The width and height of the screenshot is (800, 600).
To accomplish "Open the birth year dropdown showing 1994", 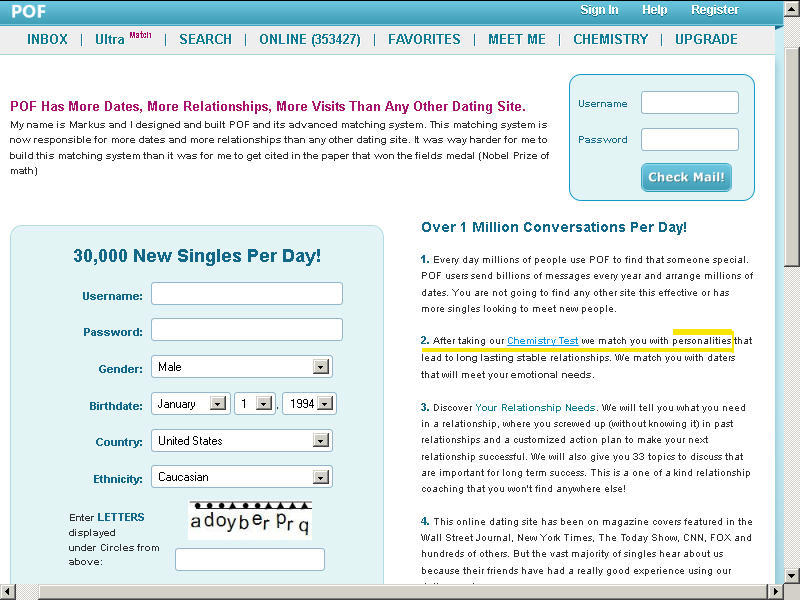I will [309, 404].
